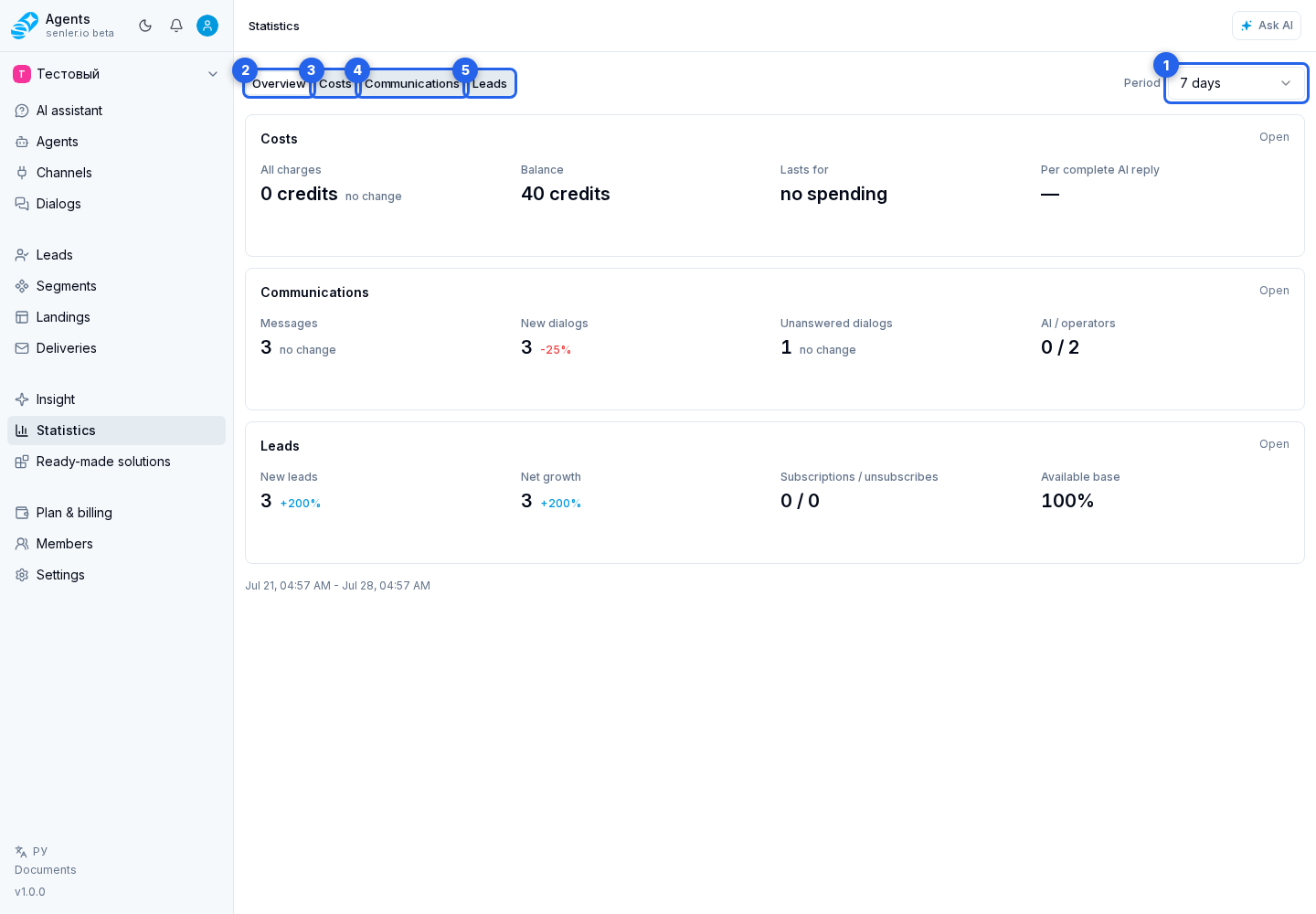Select the Leads tab
Viewport: 1316px width, 914px height.
point(490,83)
